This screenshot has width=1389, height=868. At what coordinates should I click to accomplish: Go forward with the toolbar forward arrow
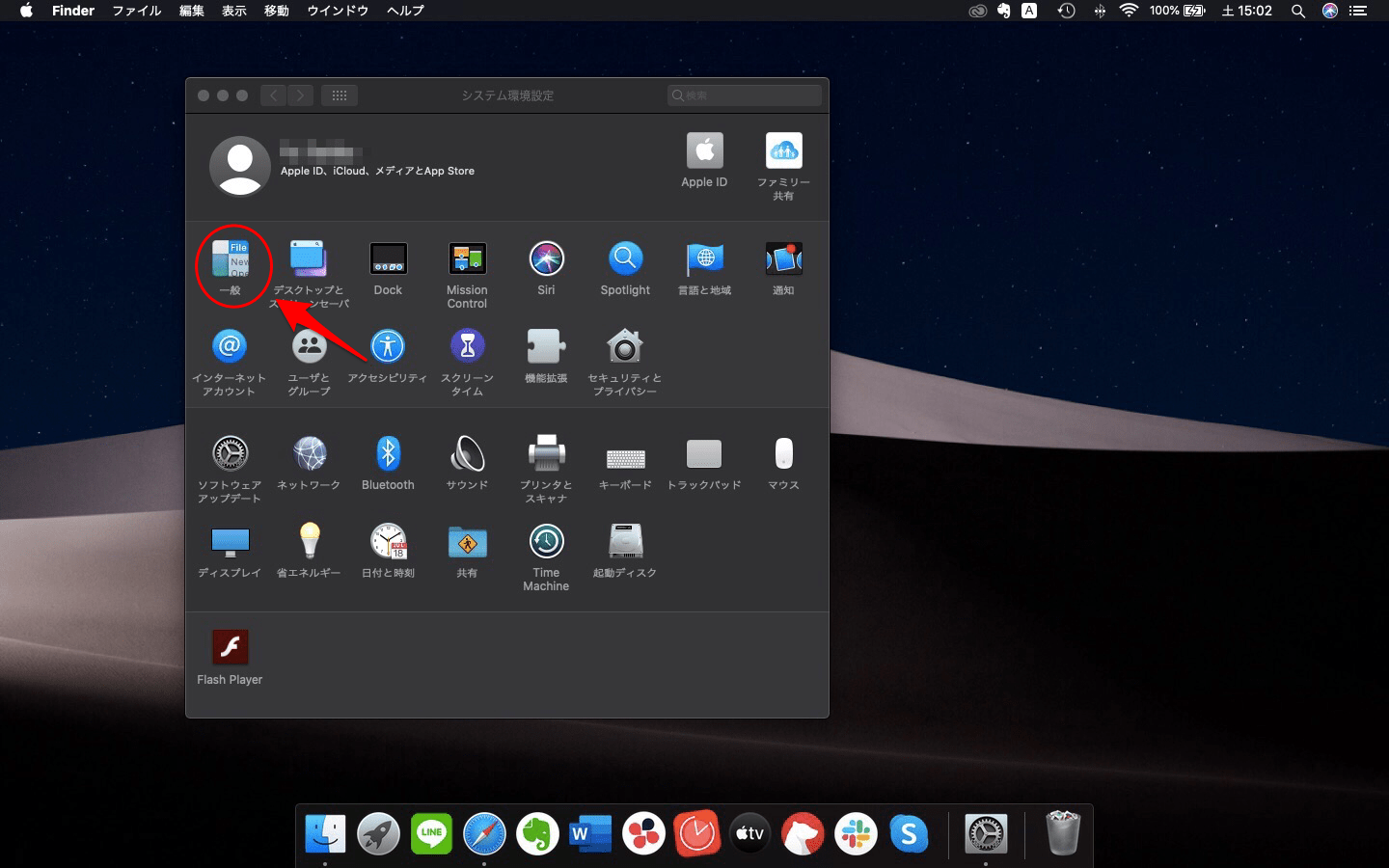tap(300, 95)
